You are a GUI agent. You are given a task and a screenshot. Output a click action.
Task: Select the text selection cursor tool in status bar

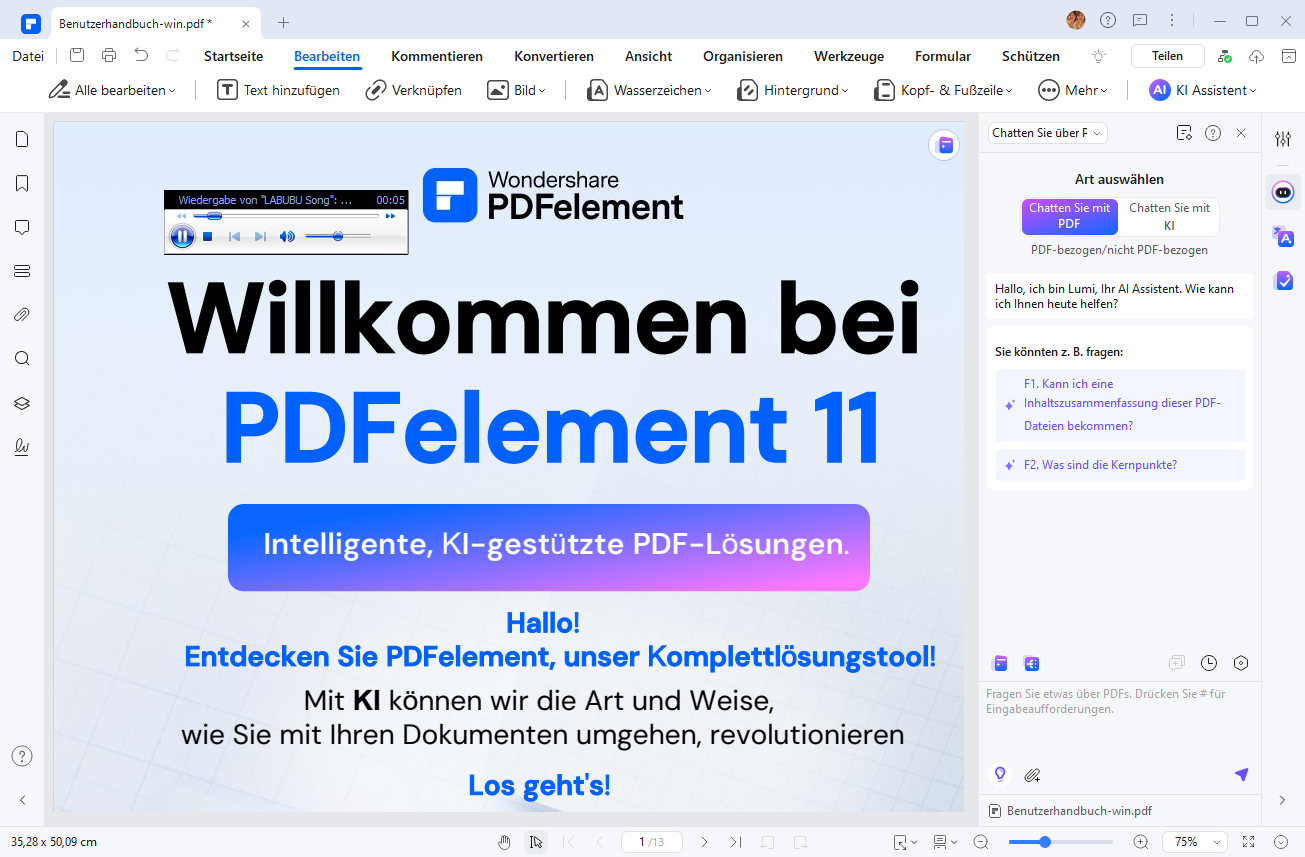[536, 842]
